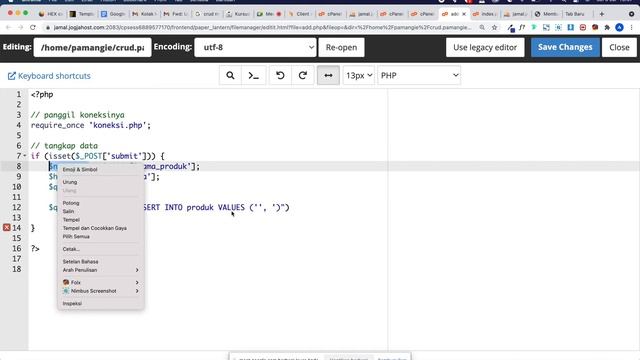640x360 pixels.
Task: Switch to the Fwd: Gmail tab
Action: [174, 14]
